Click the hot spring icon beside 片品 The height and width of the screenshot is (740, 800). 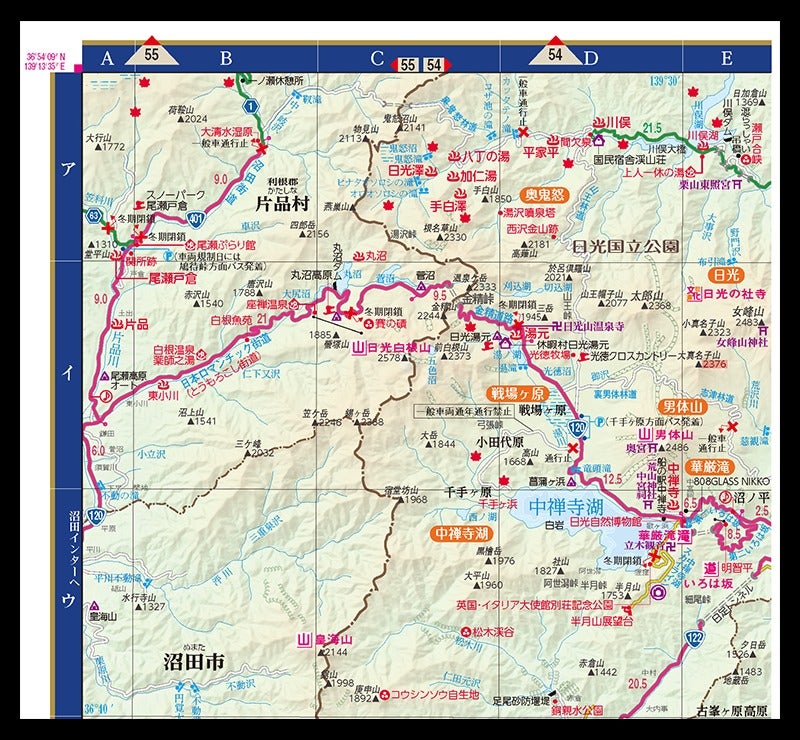pyautogui.click(x=117, y=324)
